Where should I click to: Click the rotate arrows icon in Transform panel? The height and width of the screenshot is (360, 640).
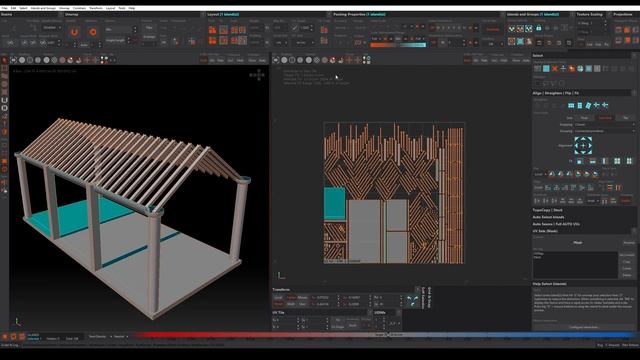click(412, 301)
